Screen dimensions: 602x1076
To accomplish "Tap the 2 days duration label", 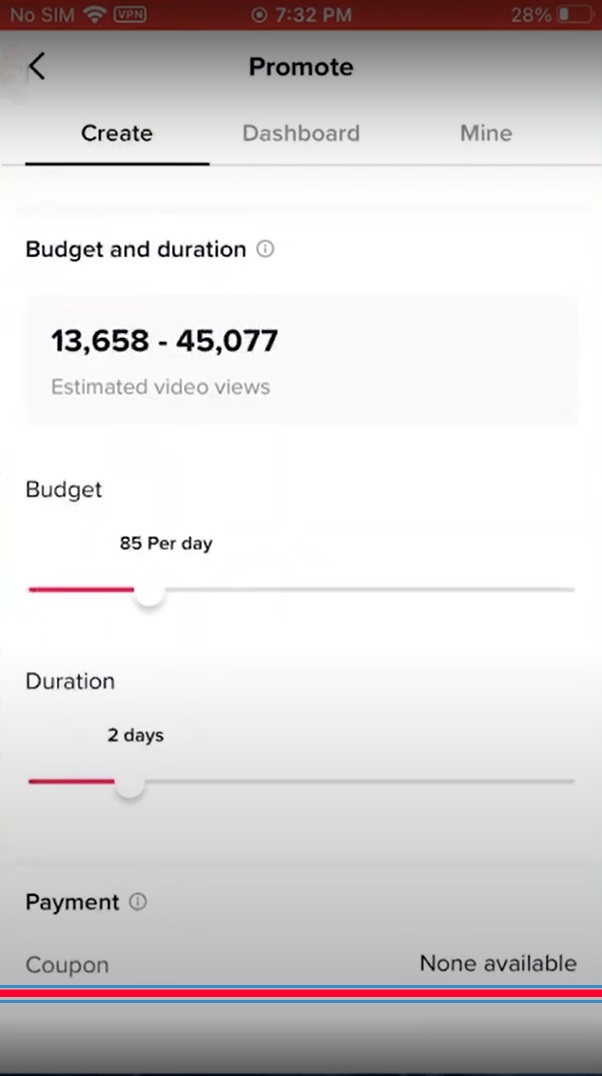I will 136,736.
